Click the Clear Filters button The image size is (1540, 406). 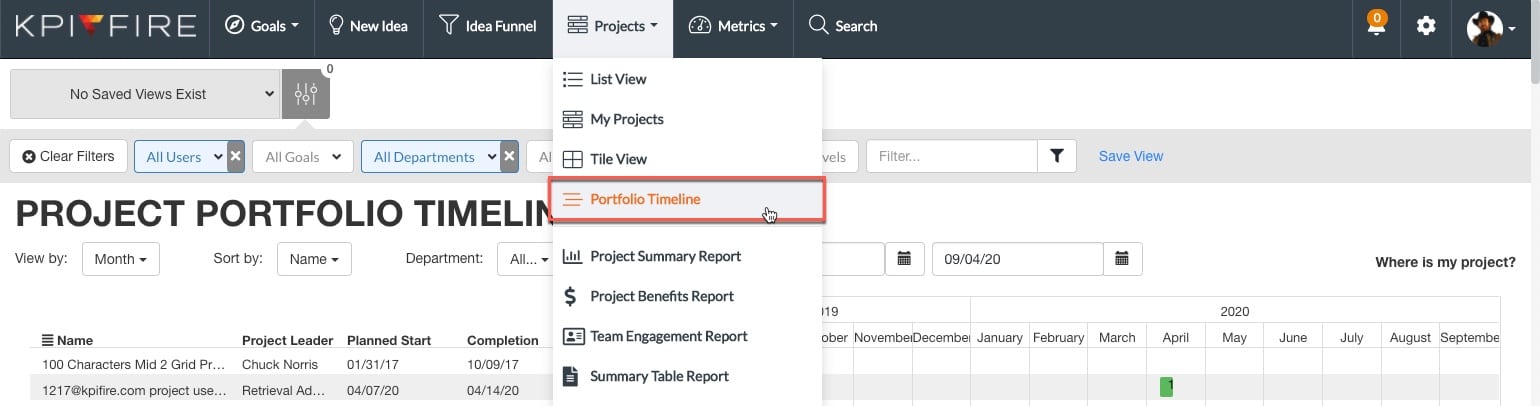click(x=69, y=156)
